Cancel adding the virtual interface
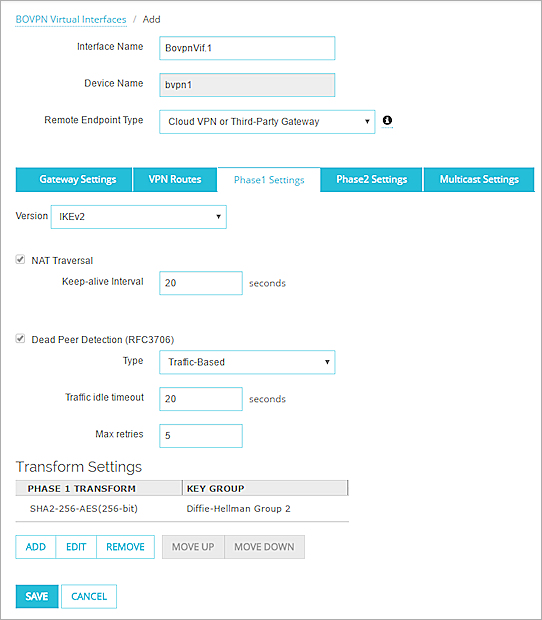 [89, 596]
